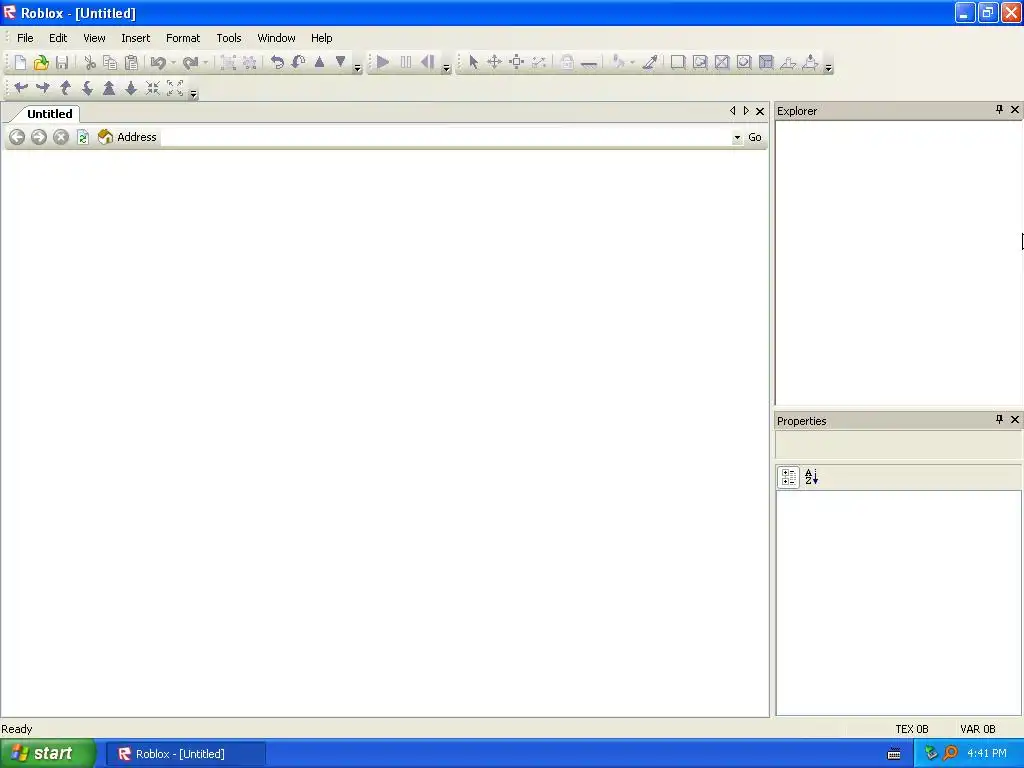
Task: Open the Window menu
Action: coord(276,38)
